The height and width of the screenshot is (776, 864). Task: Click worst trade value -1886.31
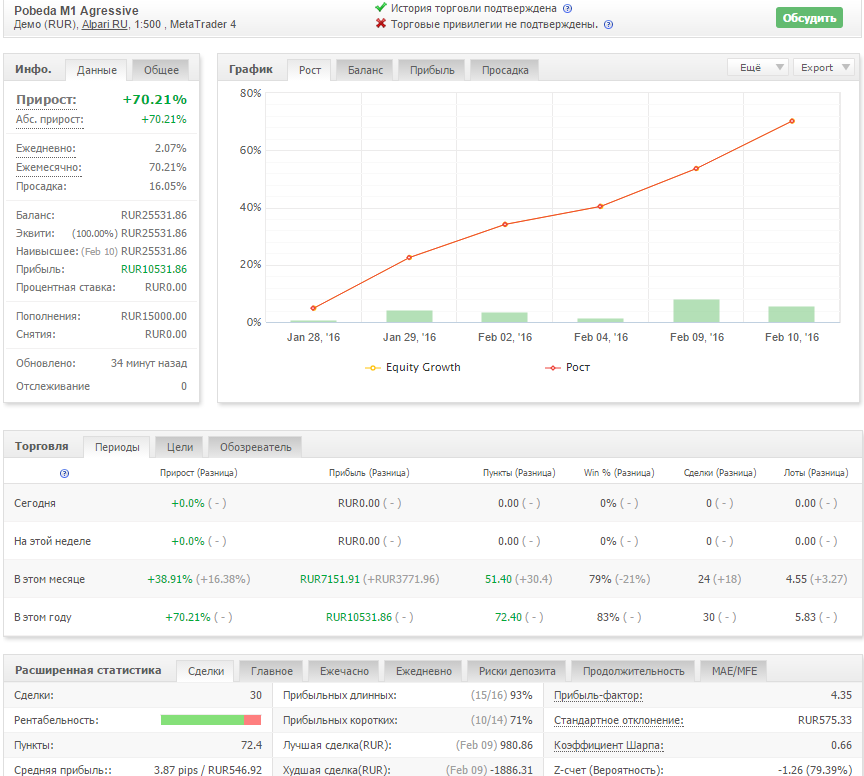click(x=511, y=770)
